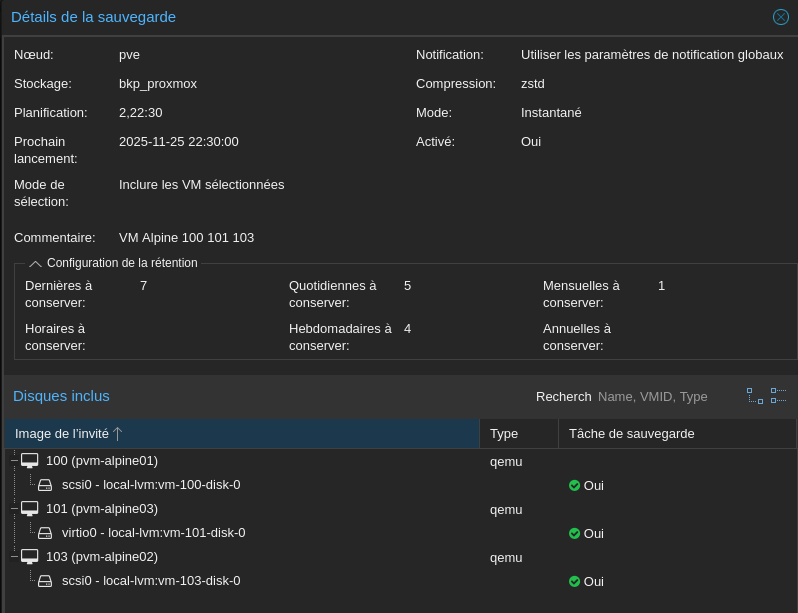Click the monitor icon for VM 101
The width and height of the screenshot is (798, 613).
[x=29, y=509]
